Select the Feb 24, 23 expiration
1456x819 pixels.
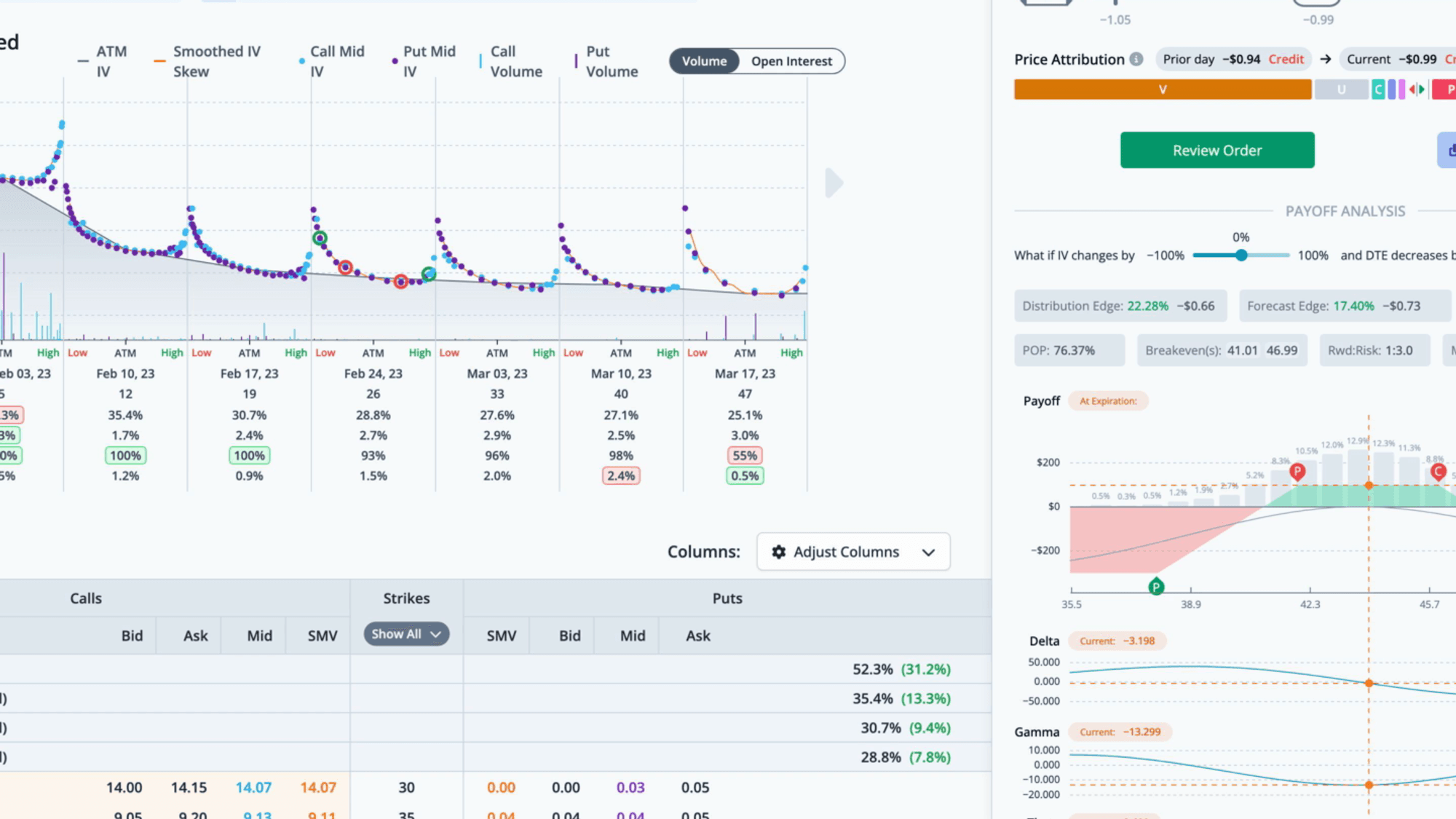click(373, 373)
